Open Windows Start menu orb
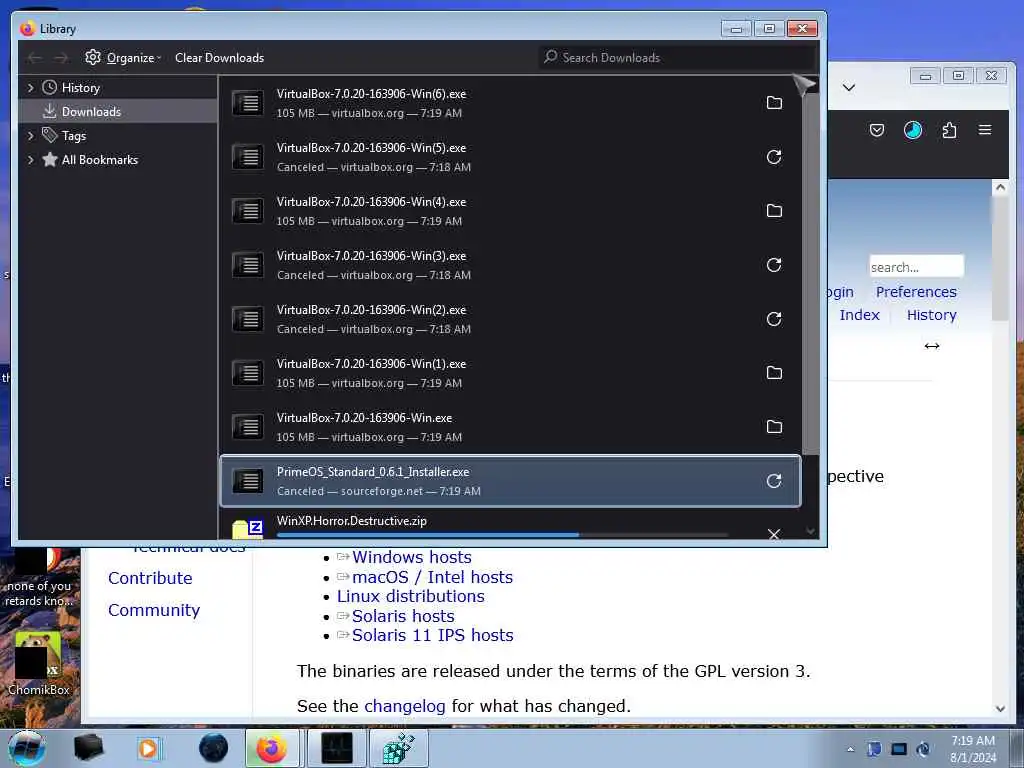This screenshot has height=768, width=1024. [x=27, y=748]
